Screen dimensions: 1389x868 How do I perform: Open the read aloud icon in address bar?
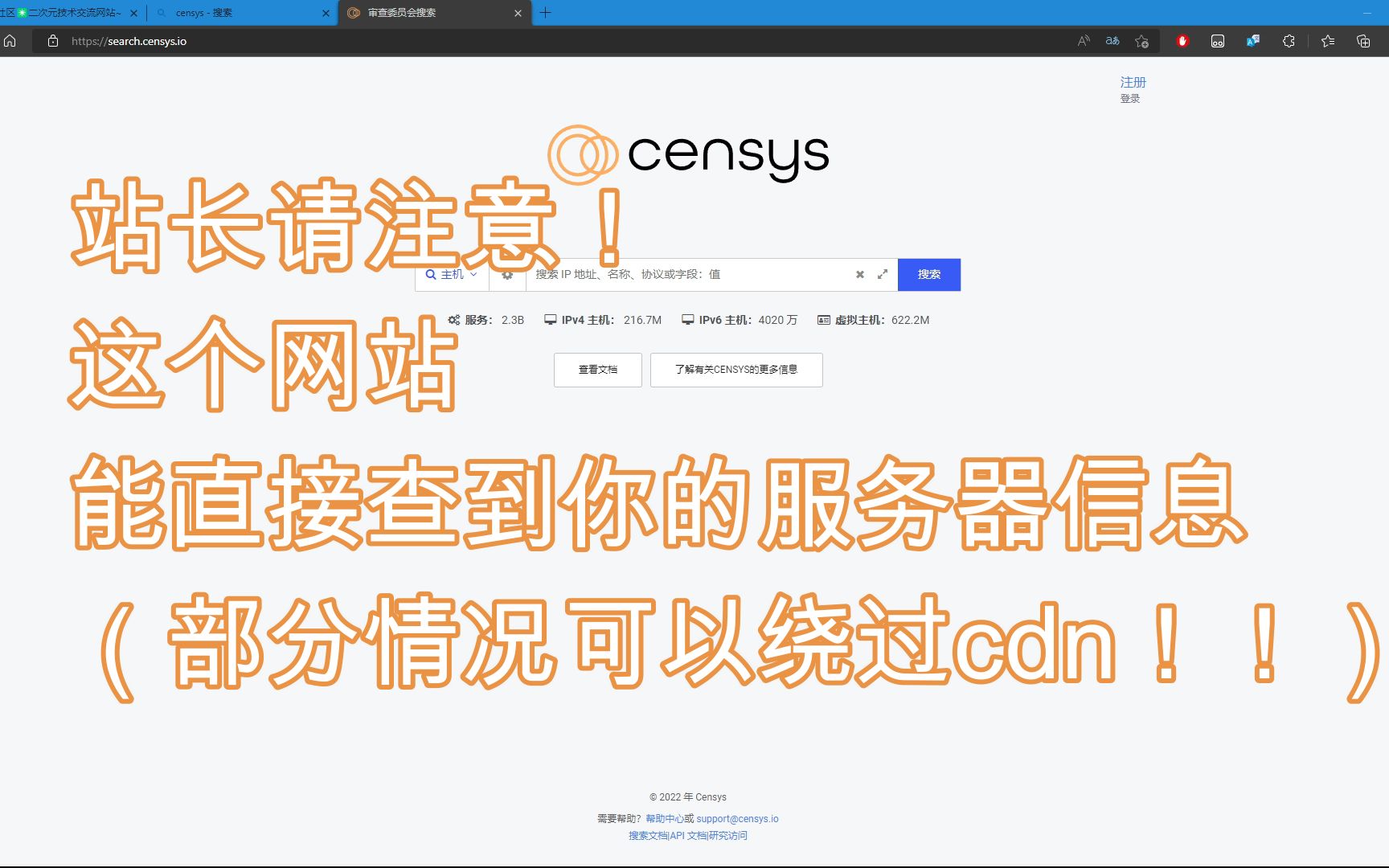[1084, 41]
